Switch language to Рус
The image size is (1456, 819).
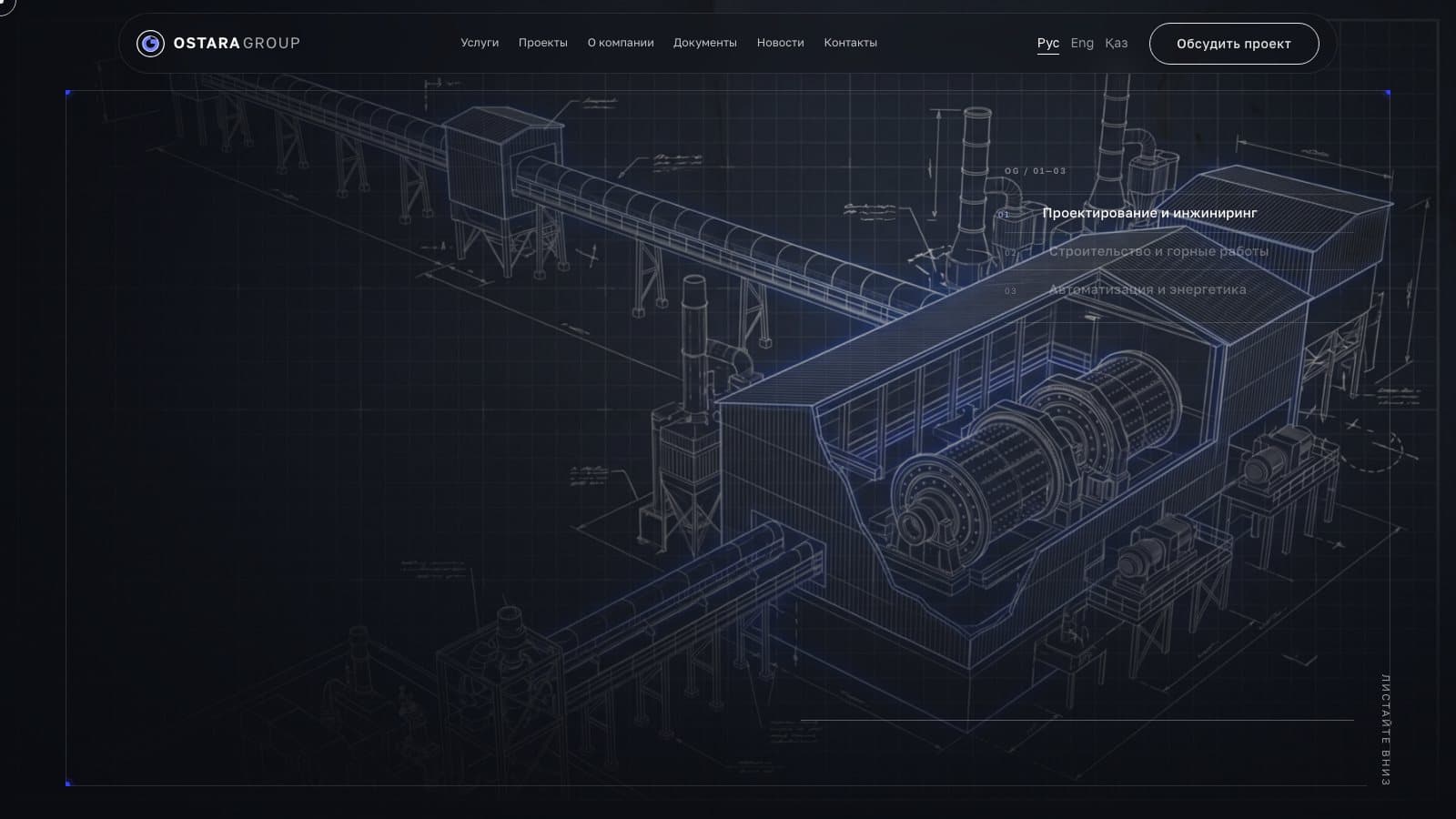point(1048,44)
